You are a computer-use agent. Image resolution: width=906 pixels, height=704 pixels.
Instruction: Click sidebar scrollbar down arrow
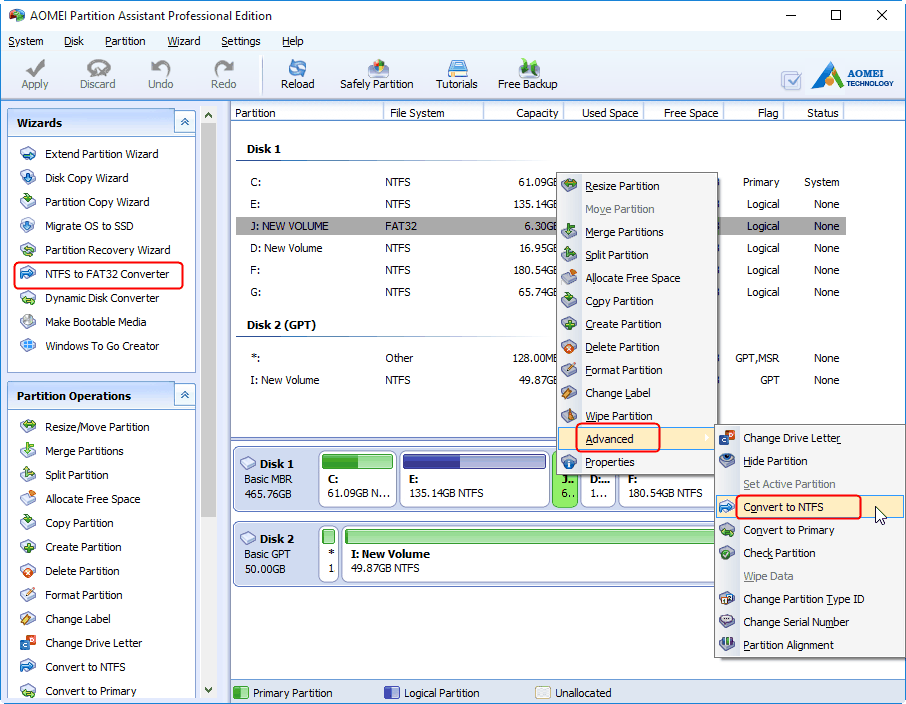tap(209, 690)
